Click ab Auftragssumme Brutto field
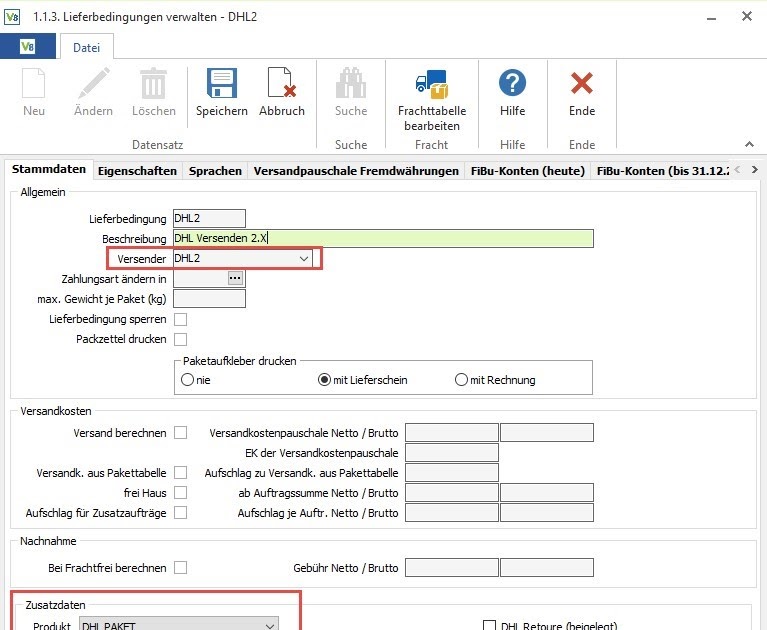Image resolution: width=767 pixels, height=630 pixels. (547, 493)
